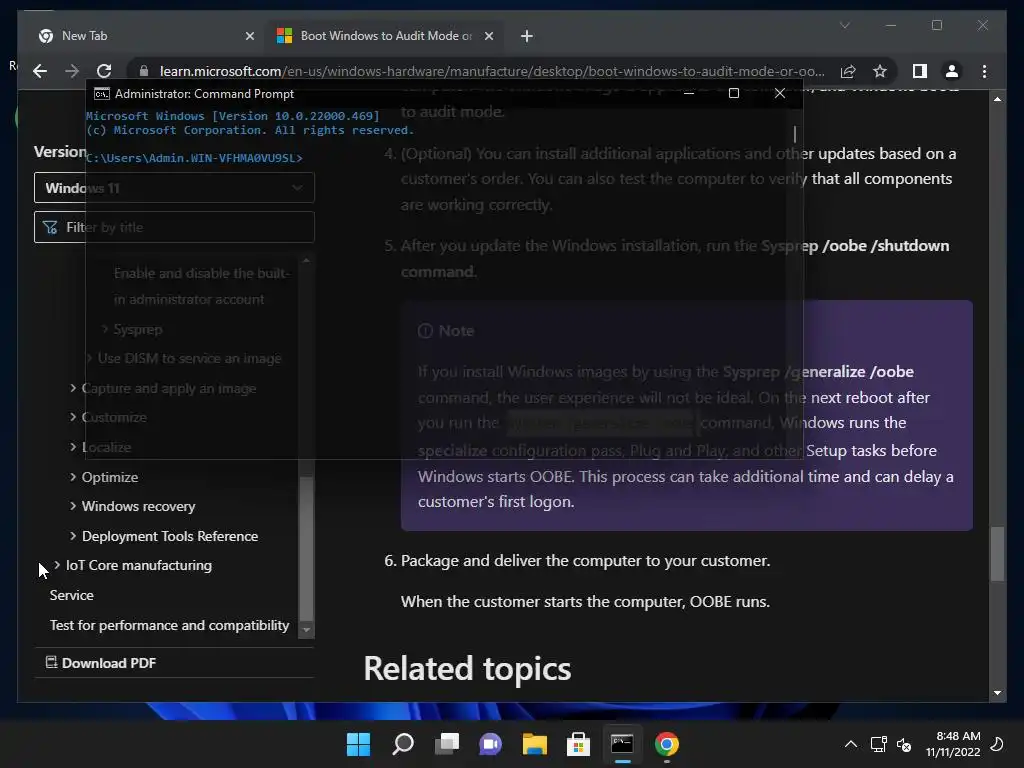1024x768 pixels.
Task: Click the network tray icon
Action: tap(878, 744)
